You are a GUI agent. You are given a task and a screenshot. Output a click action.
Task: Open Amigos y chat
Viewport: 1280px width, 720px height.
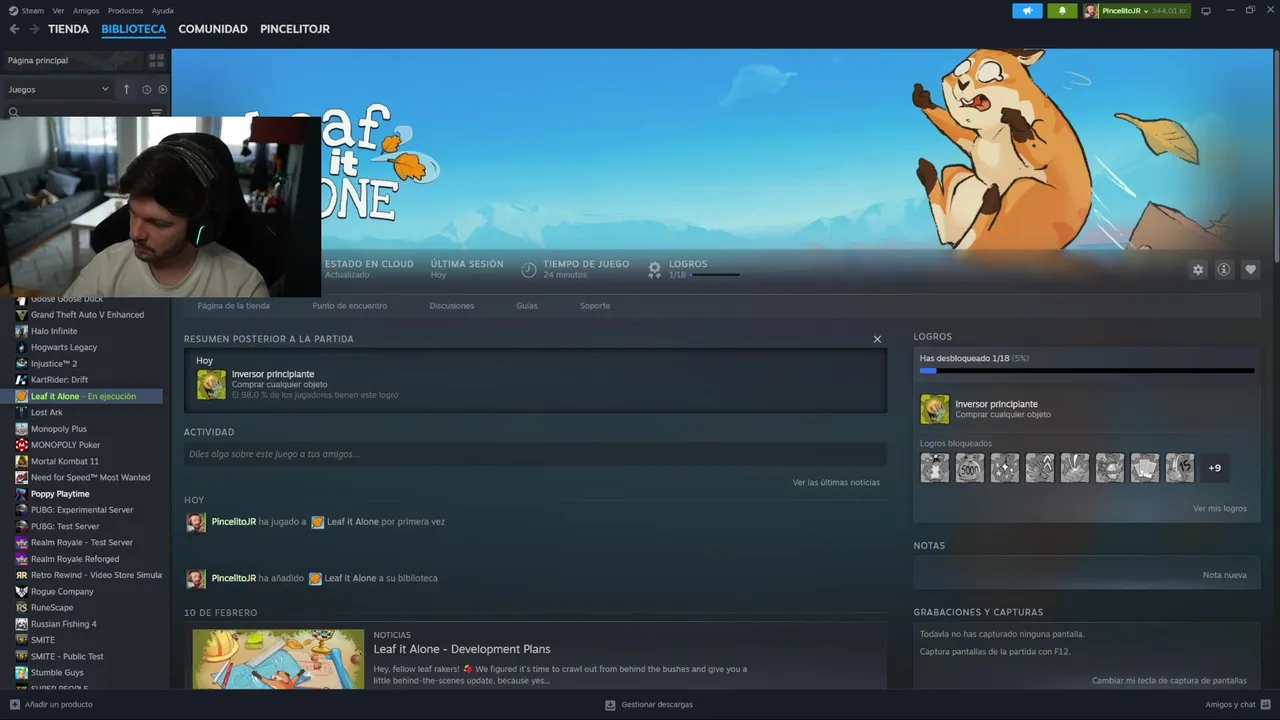(x=1237, y=704)
